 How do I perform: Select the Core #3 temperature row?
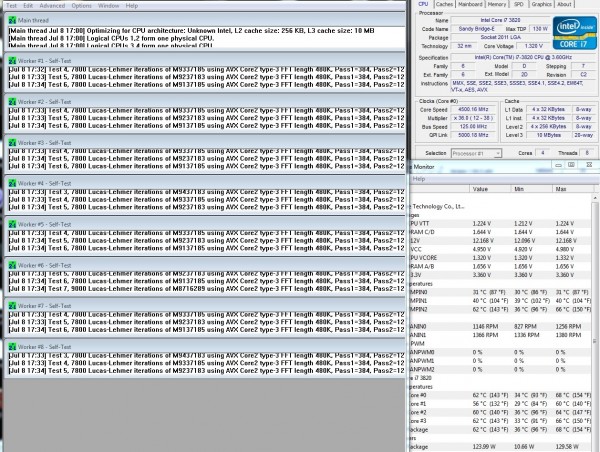[x=501, y=421]
